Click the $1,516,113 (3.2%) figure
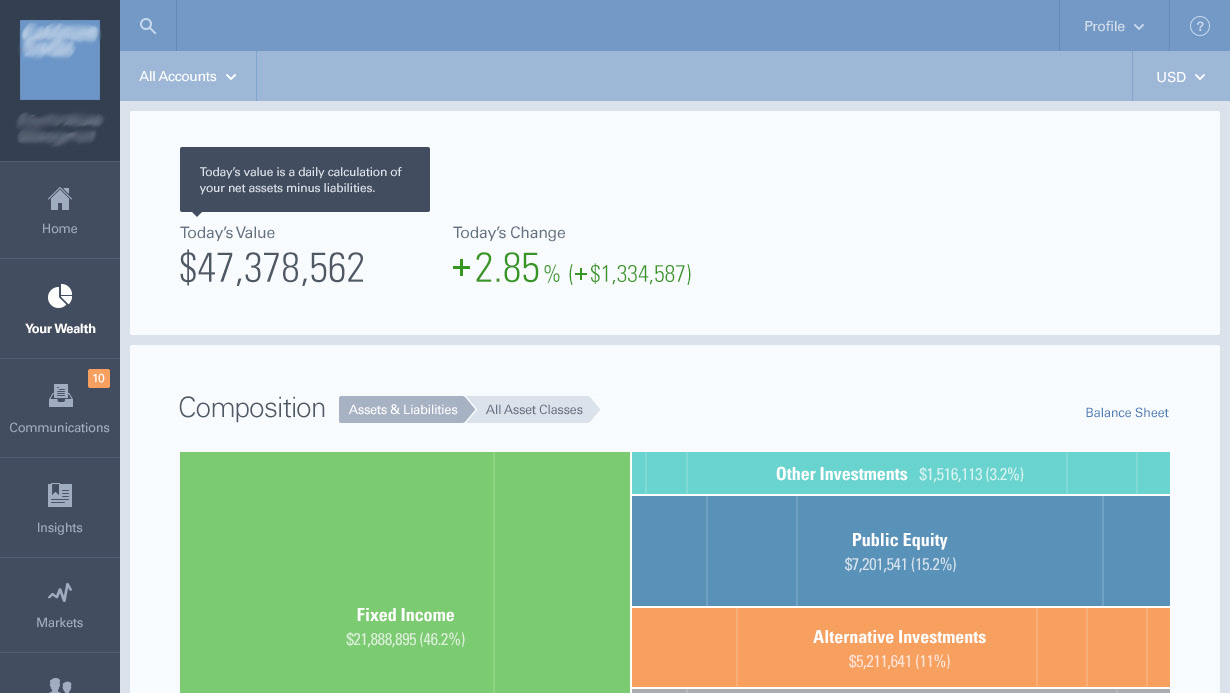 click(971, 475)
